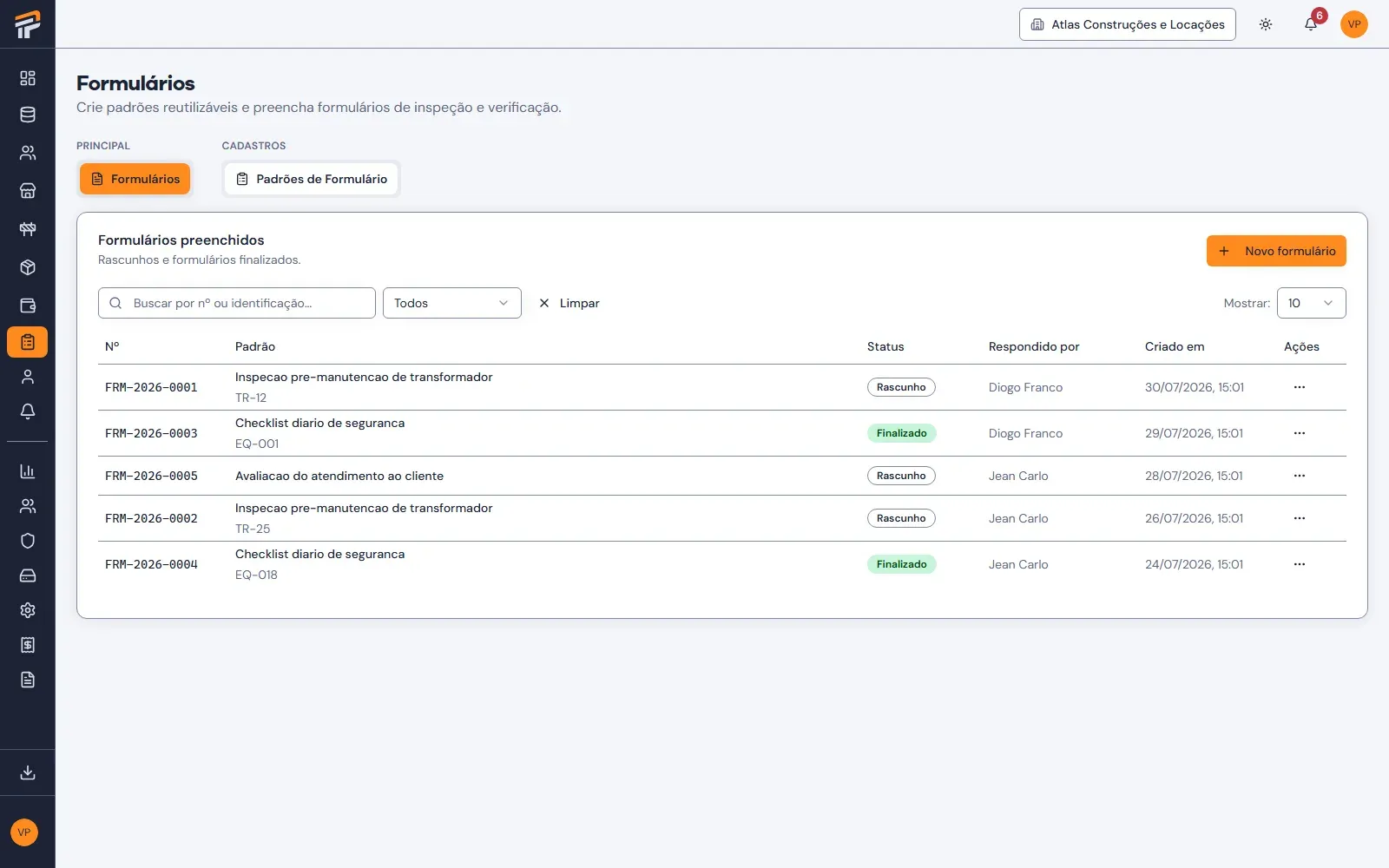Switch to the Padrões de Formulário tab

tap(312, 179)
